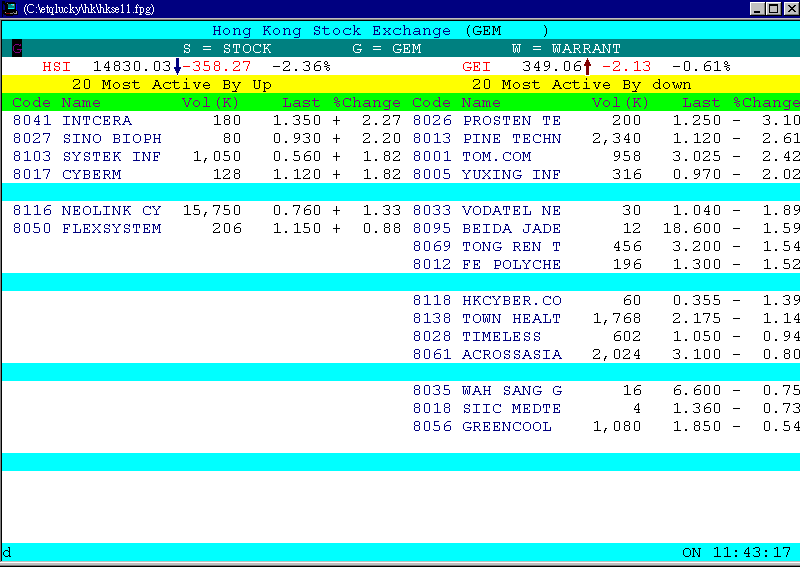Click NEOLINK CY volume 15,750
The image size is (800, 567).
pyautogui.click(x=212, y=210)
